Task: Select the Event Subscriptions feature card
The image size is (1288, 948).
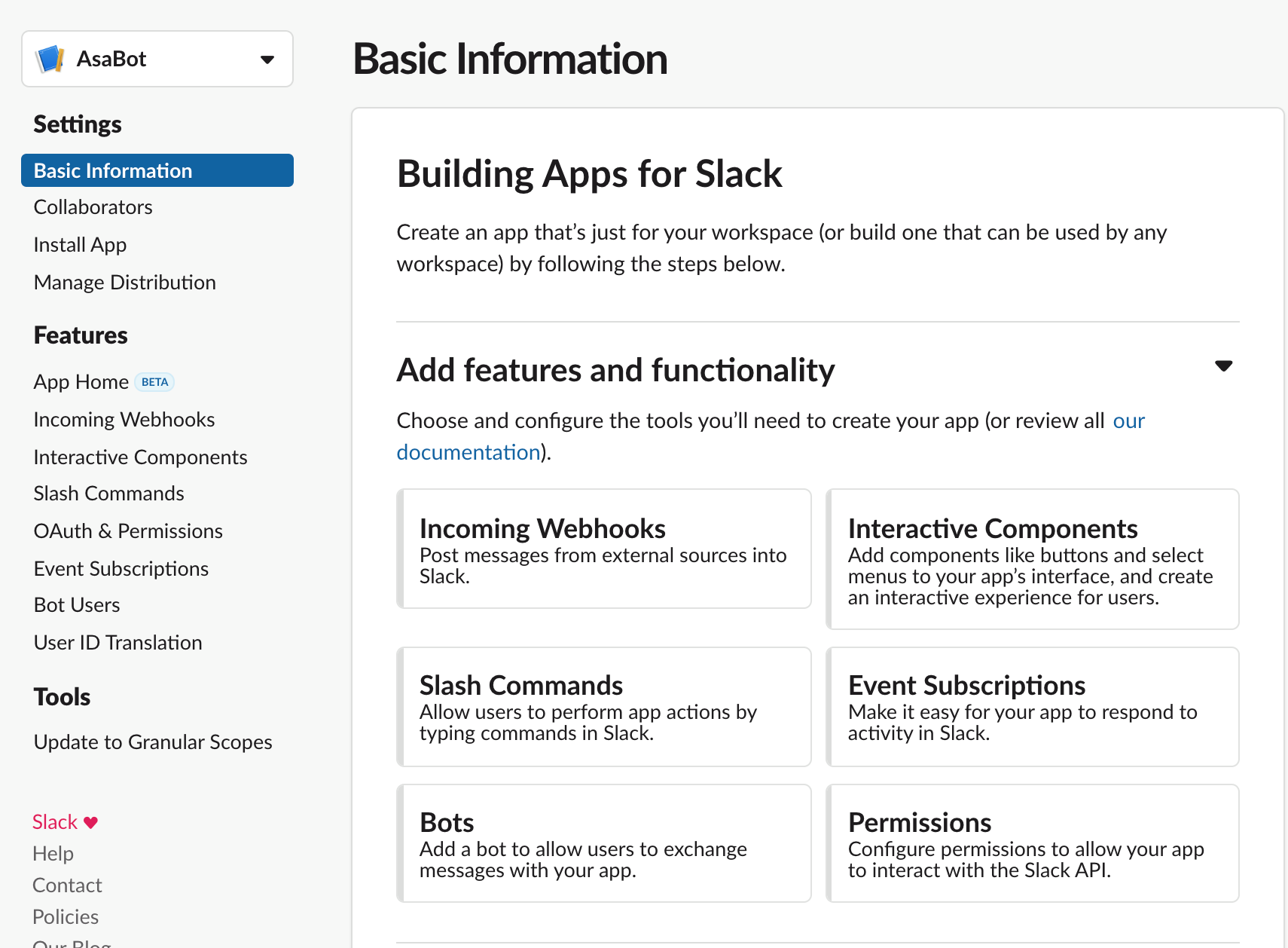Action: [1032, 707]
